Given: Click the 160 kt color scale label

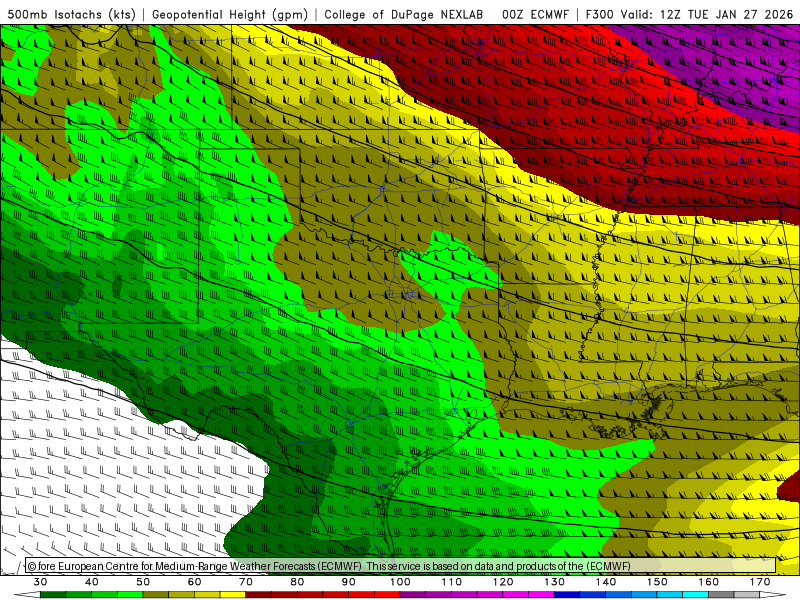Looking at the screenshot, I should coord(709,582).
